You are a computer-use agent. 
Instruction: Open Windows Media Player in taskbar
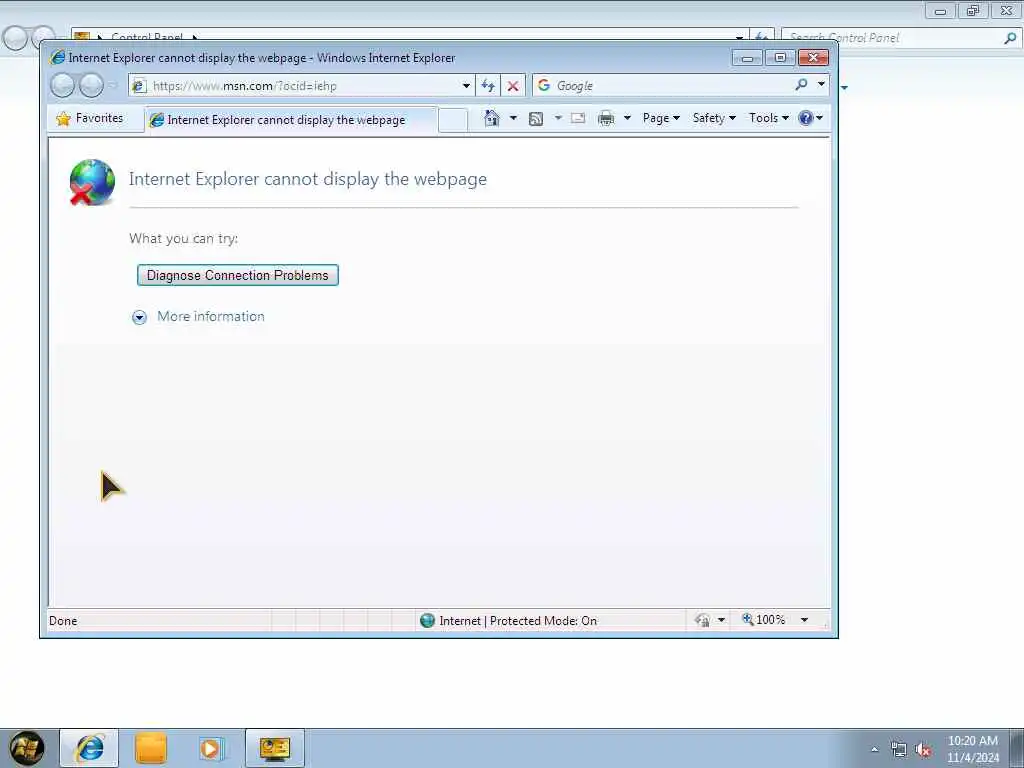(x=212, y=748)
